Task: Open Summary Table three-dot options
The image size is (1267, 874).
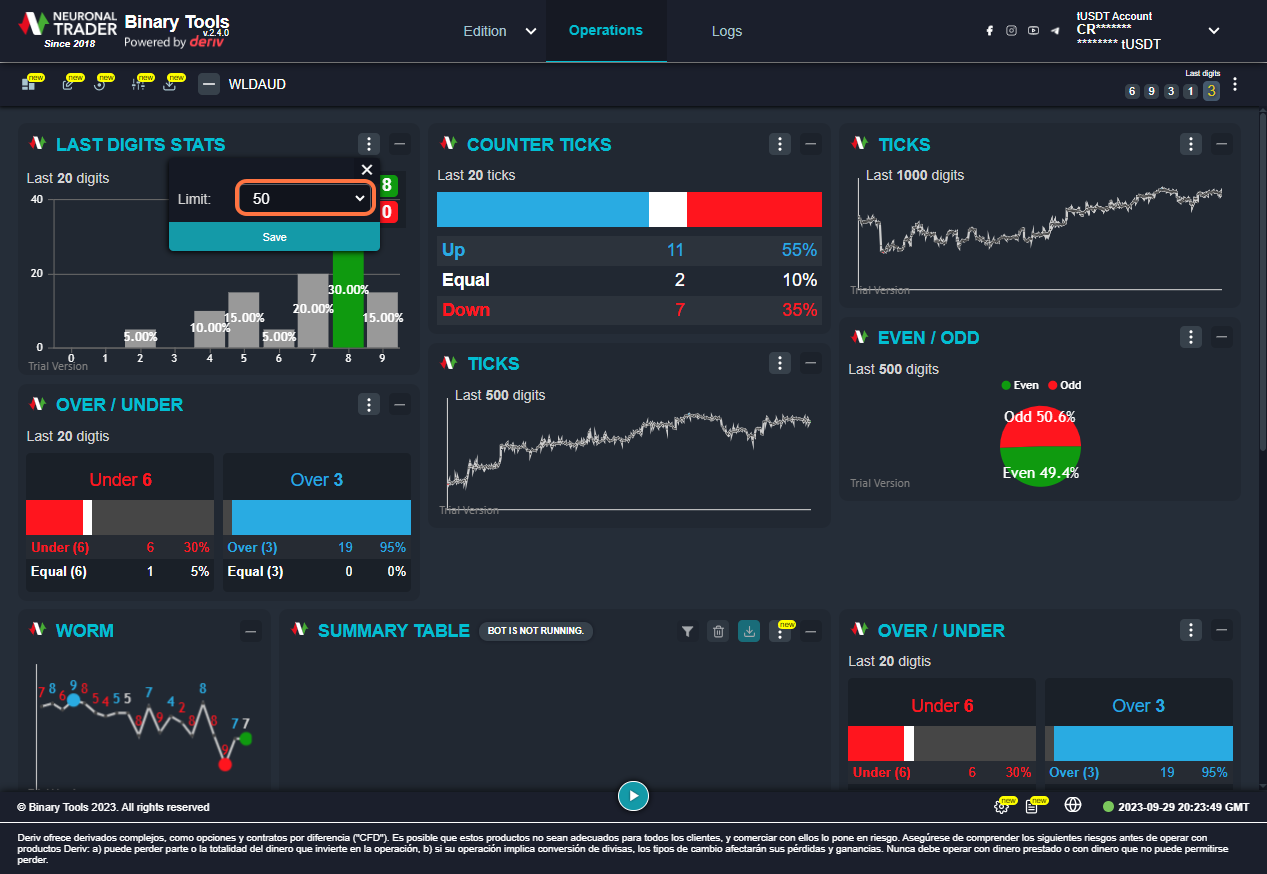Action: click(780, 631)
